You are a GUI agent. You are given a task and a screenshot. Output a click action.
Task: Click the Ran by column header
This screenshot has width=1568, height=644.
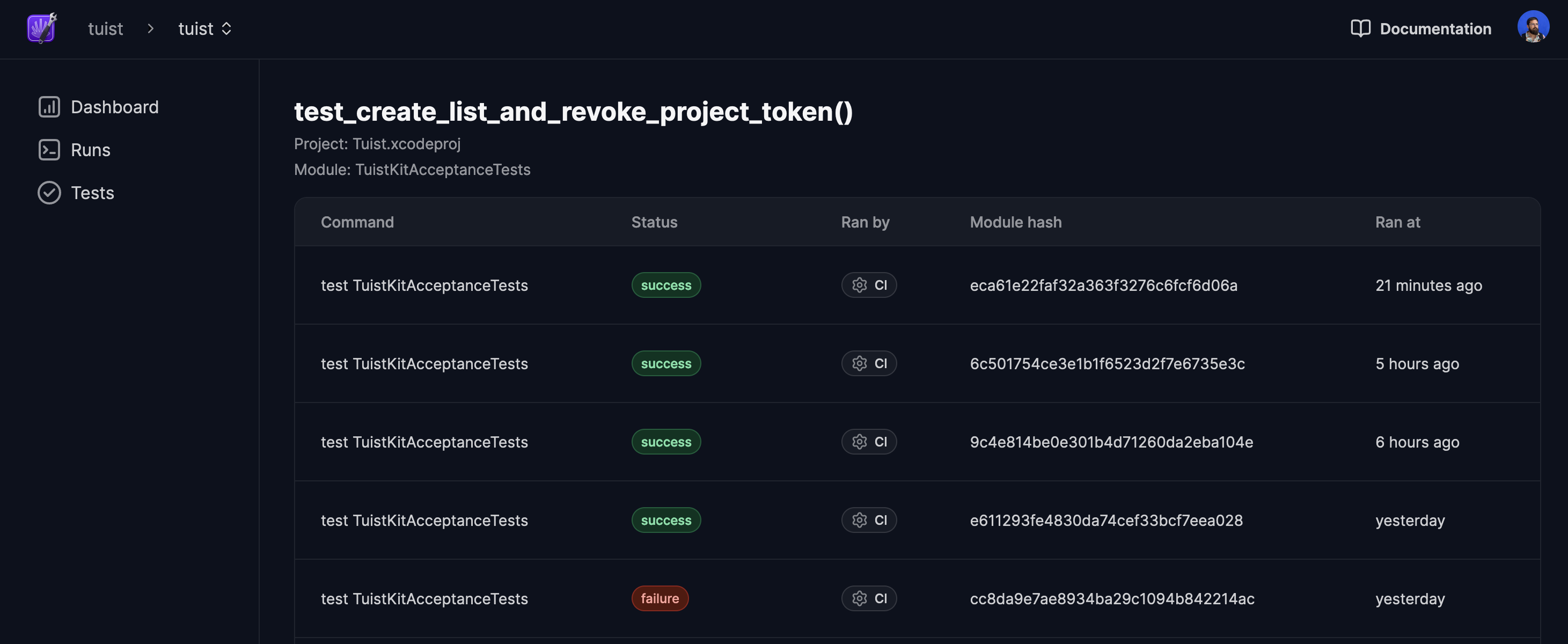pyautogui.click(x=865, y=222)
